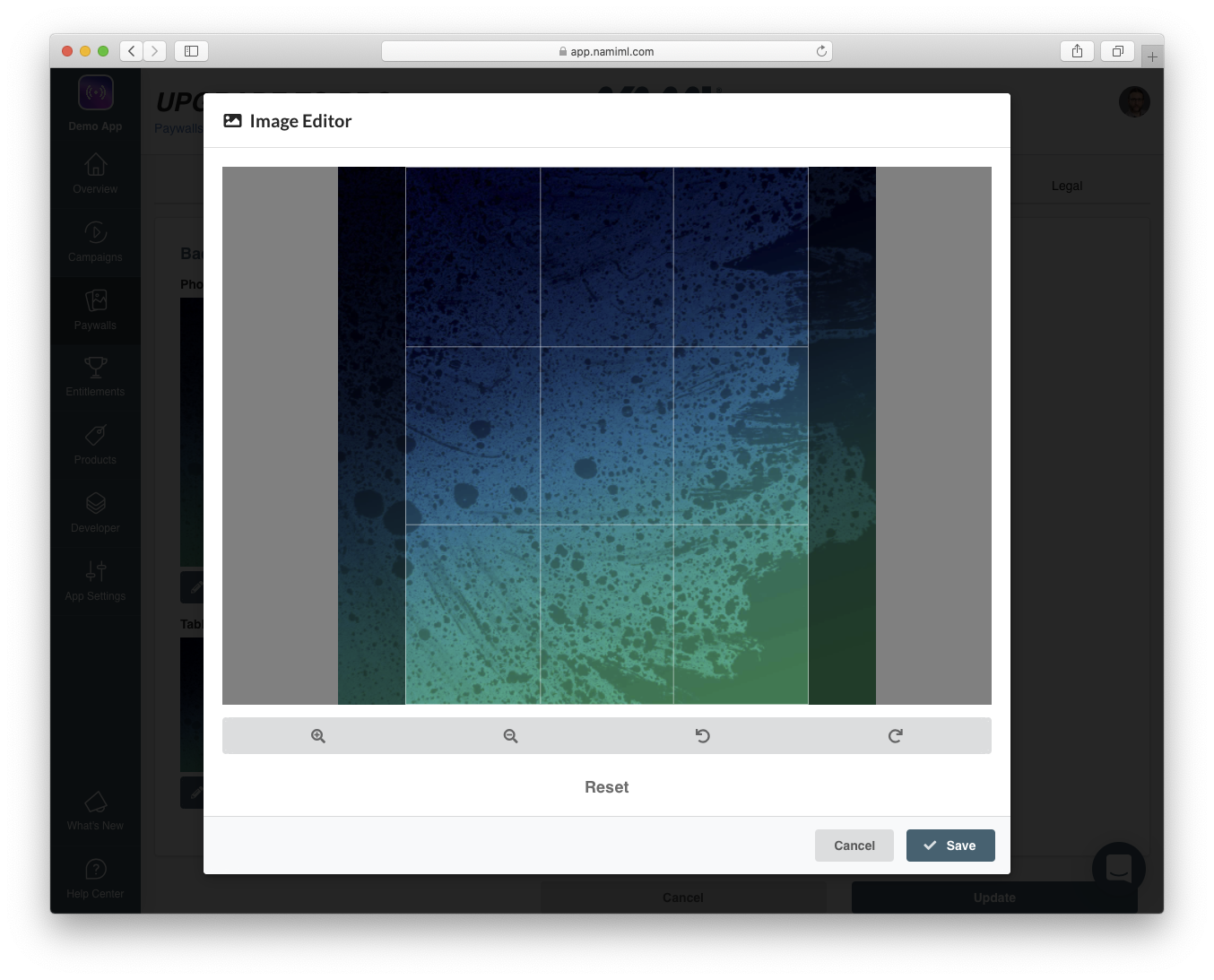Screen dimensions: 1214x980
Task: Go back in Safari history
Action: tap(132, 51)
